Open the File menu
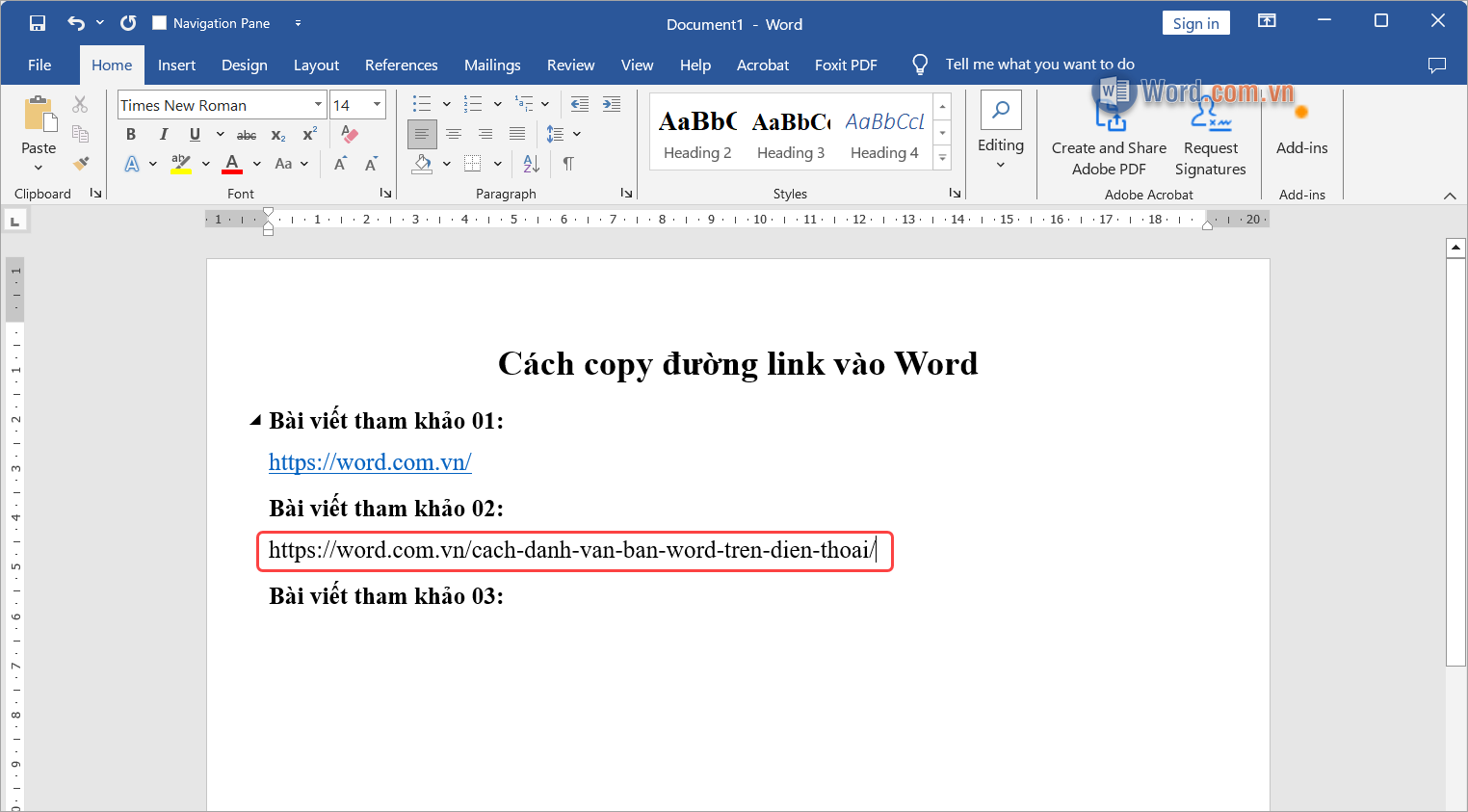1468x812 pixels. 39,65
